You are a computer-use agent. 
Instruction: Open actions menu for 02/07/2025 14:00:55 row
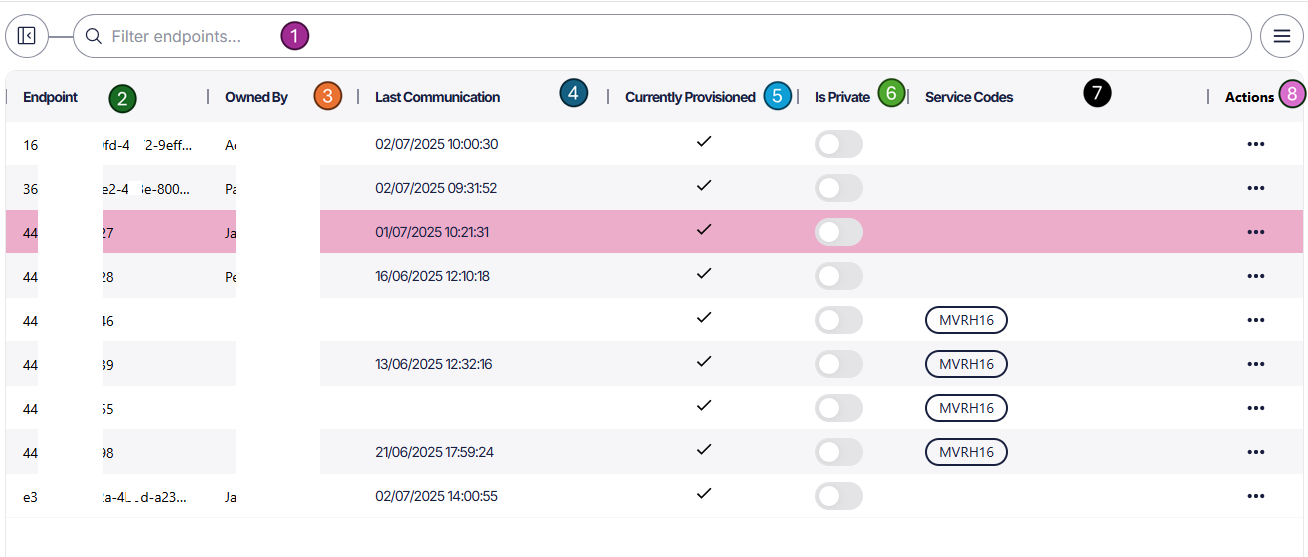(1256, 496)
